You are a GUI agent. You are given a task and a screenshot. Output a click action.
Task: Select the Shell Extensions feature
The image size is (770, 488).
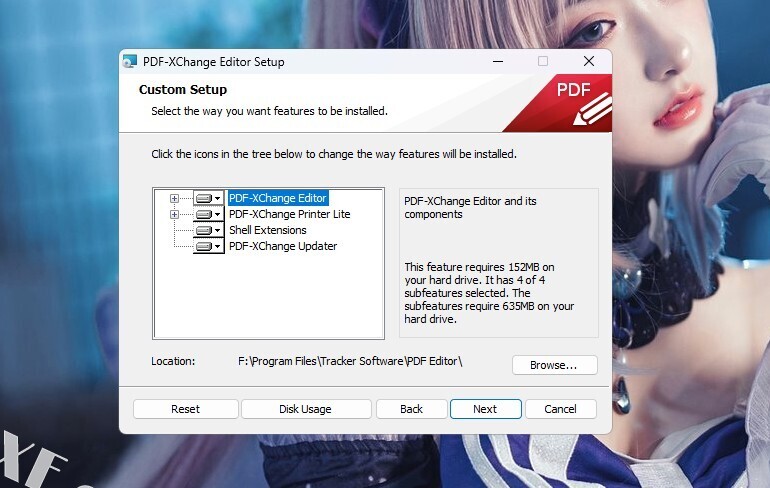tap(268, 230)
